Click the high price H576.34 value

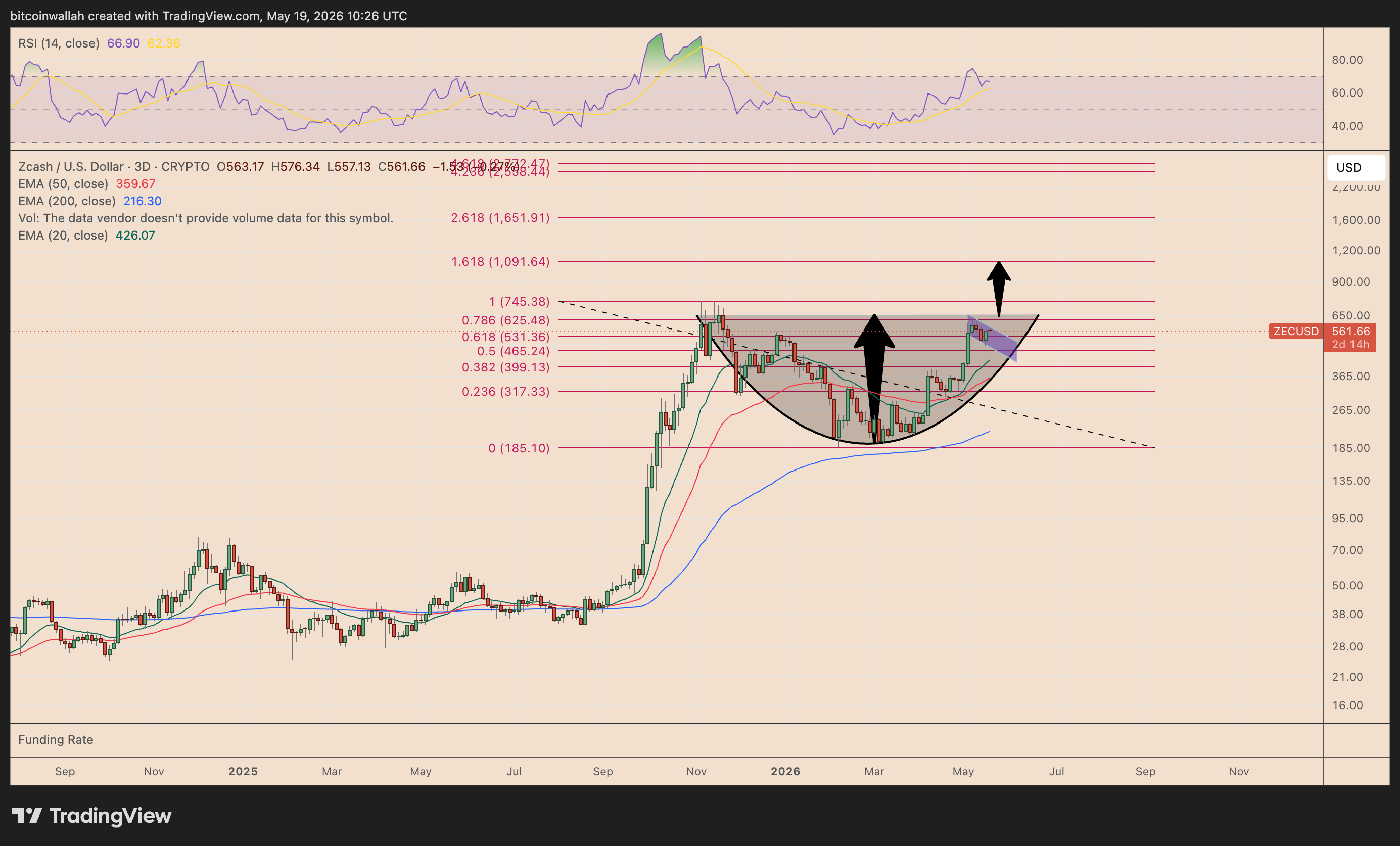pos(296,166)
